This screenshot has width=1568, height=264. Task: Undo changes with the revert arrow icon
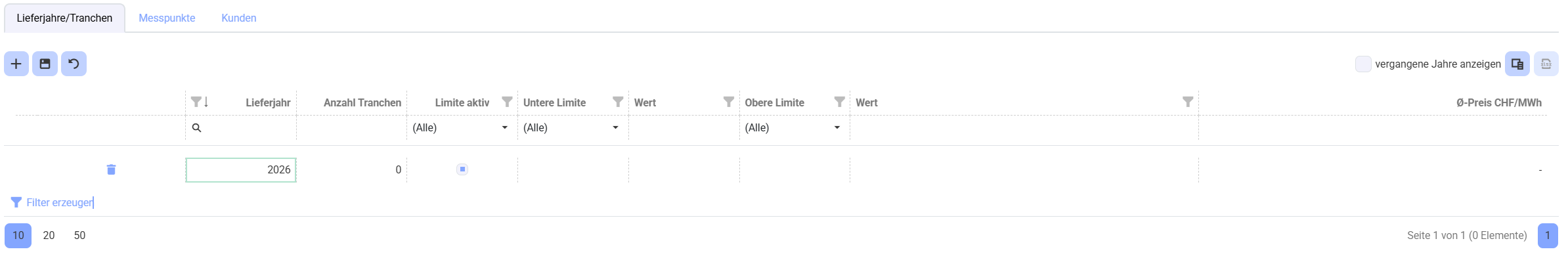pos(74,64)
